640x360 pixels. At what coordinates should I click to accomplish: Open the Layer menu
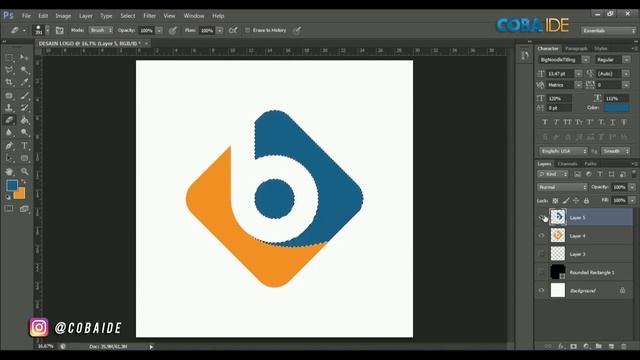click(x=86, y=16)
